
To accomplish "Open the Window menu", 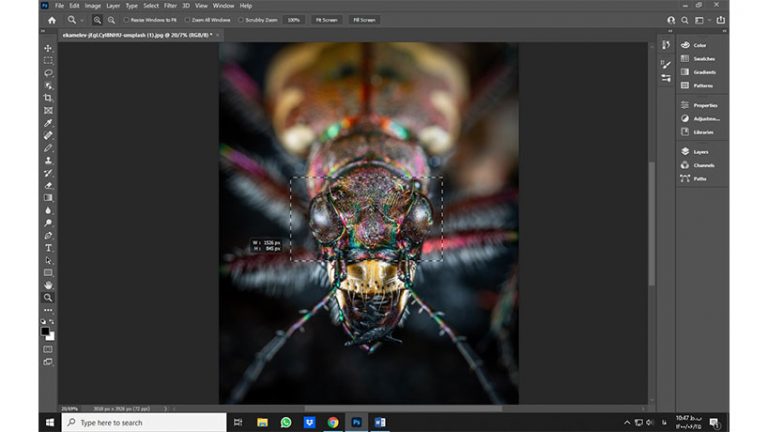I will pyautogui.click(x=223, y=6).
